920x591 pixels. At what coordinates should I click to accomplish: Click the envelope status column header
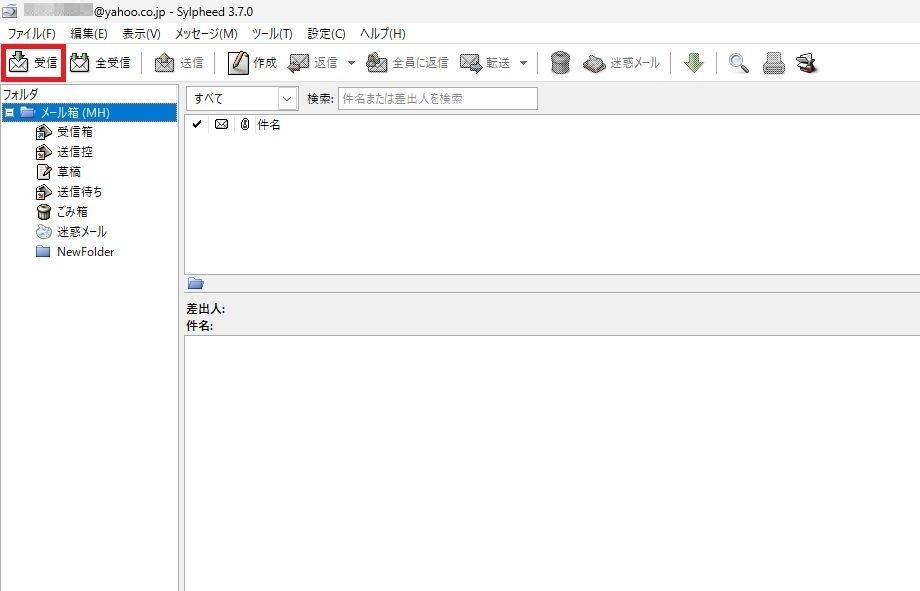click(x=221, y=125)
